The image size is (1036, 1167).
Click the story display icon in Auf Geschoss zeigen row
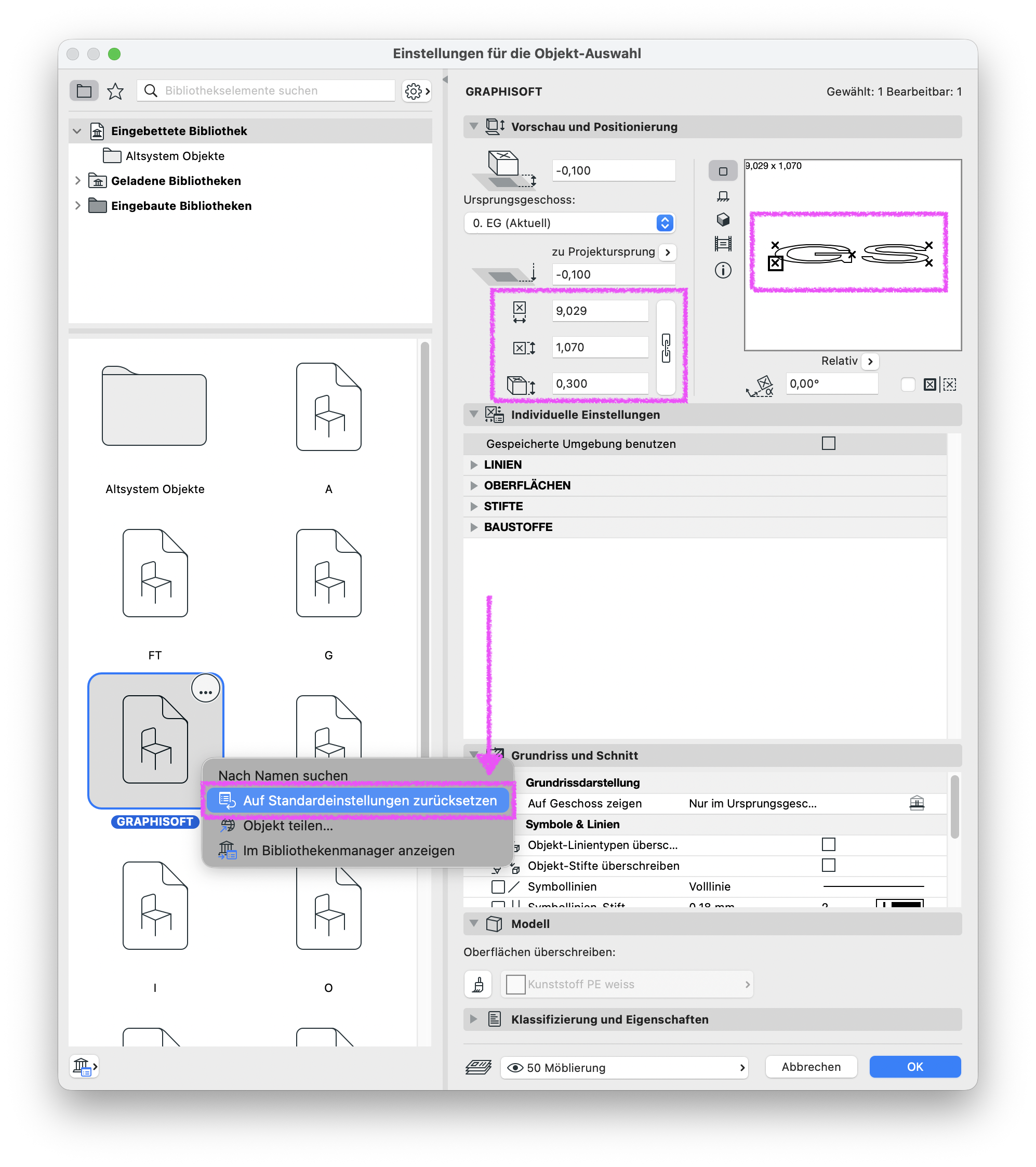pyautogui.click(x=916, y=803)
